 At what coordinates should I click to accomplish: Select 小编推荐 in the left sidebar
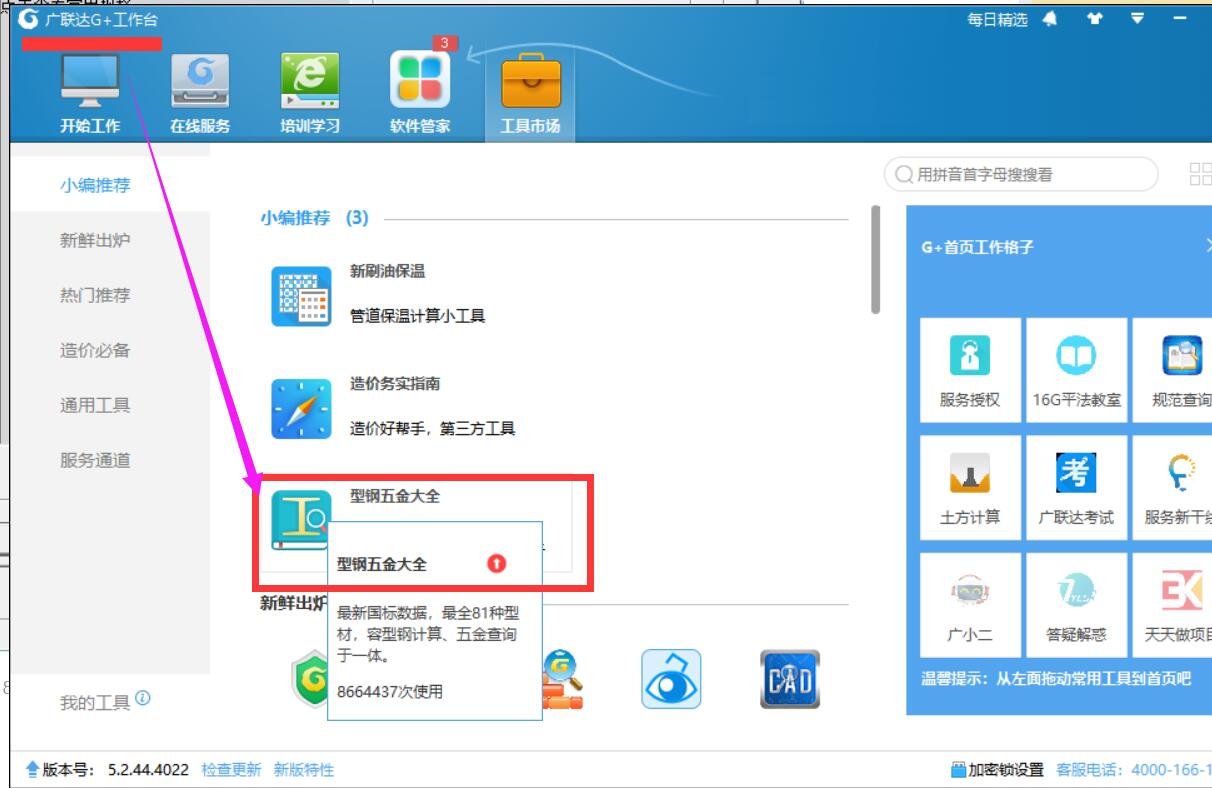pos(95,185)
